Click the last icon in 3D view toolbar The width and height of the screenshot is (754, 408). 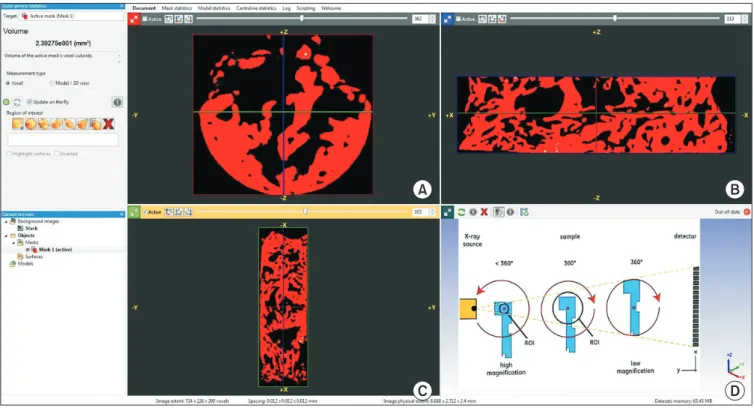point(524,212)
